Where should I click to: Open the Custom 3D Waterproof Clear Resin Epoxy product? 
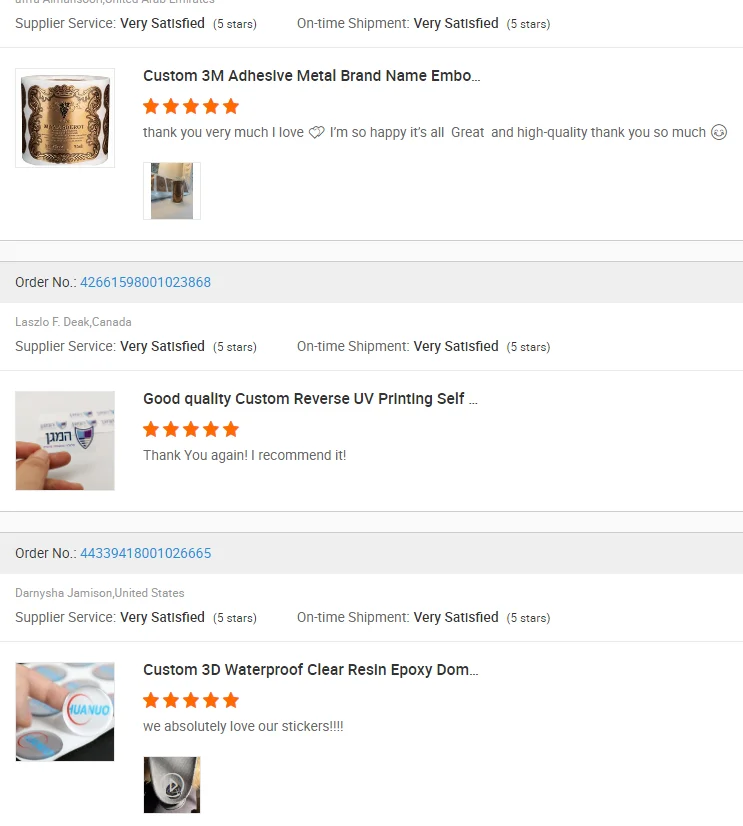click(x=310, y=670)
